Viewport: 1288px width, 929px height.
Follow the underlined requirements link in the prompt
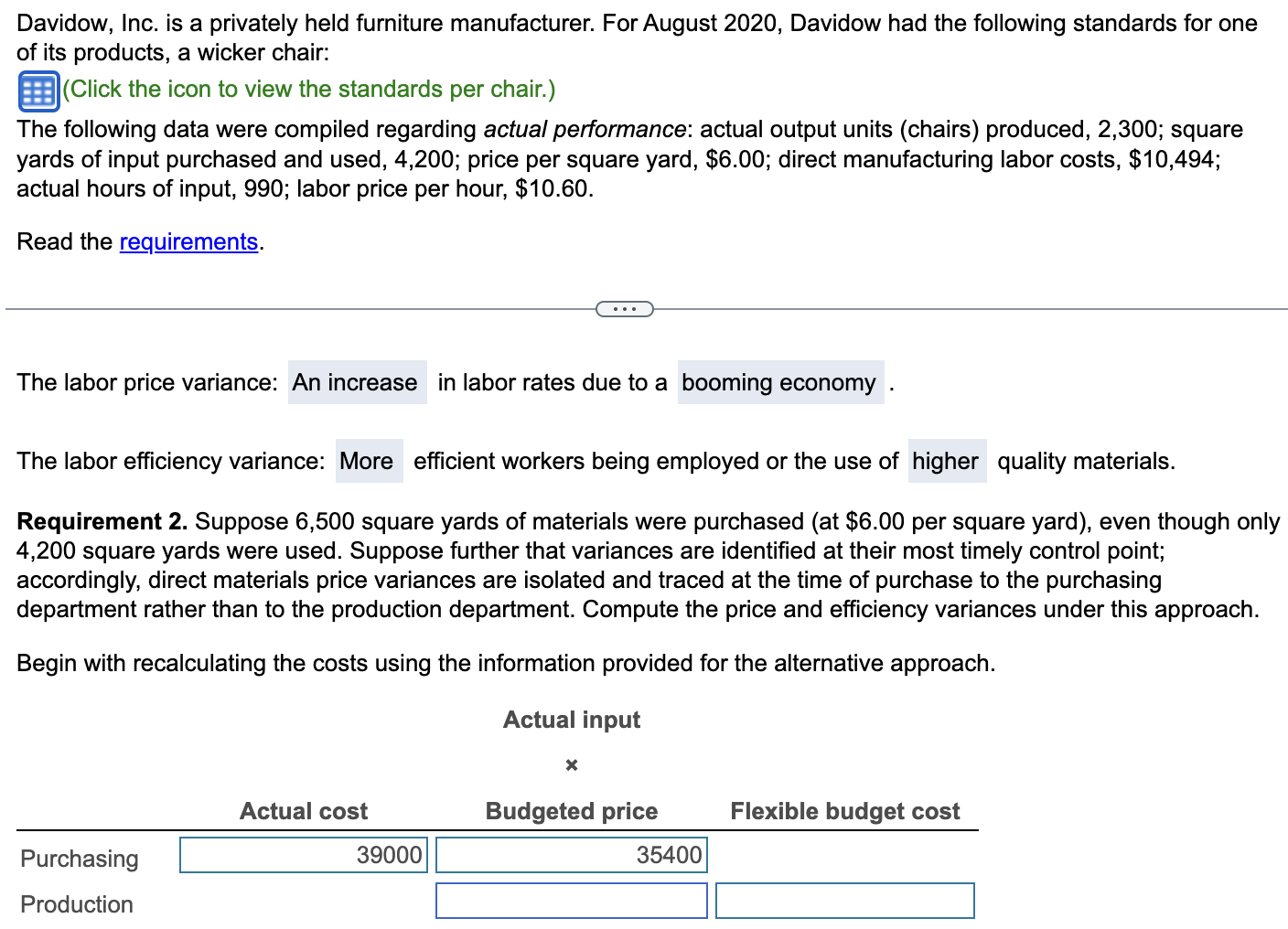point(188,241)
